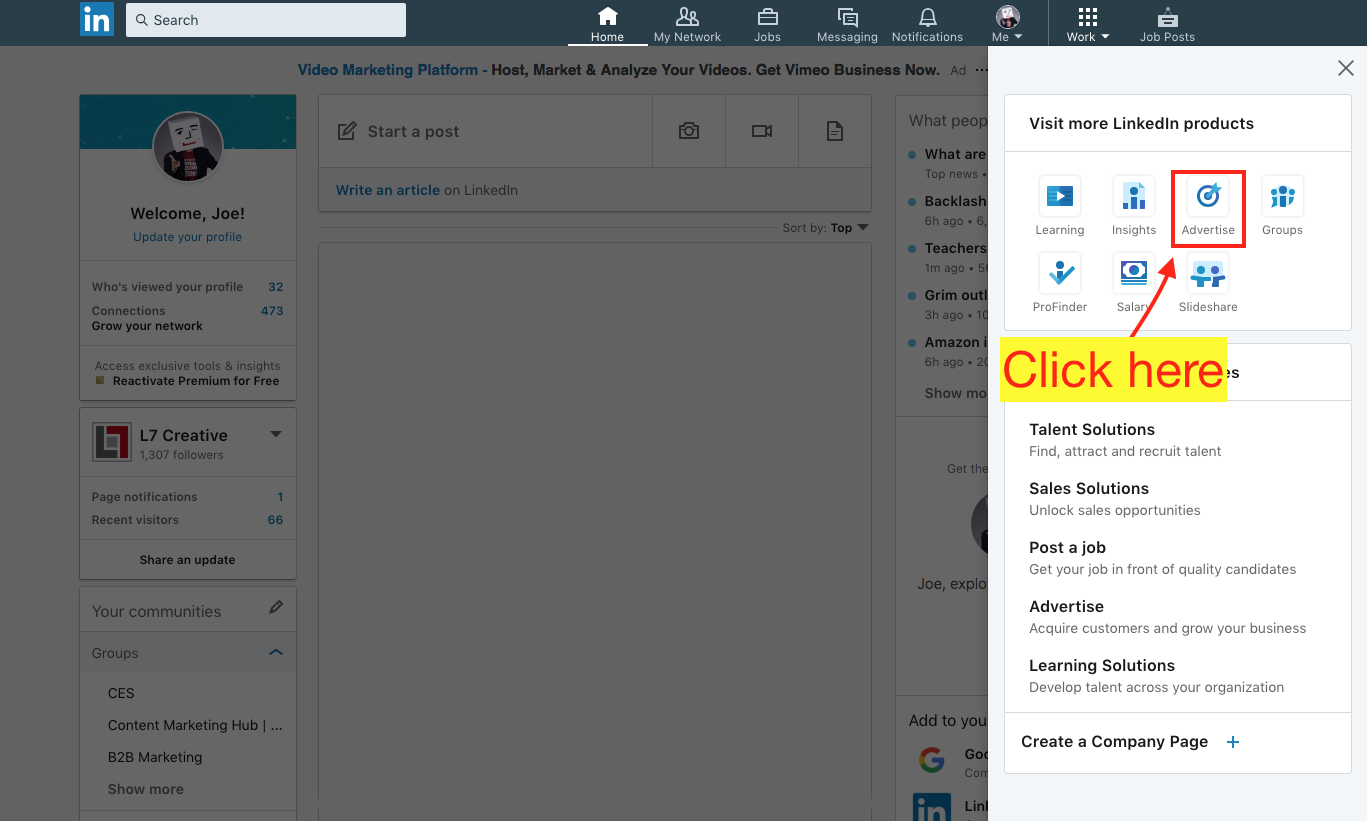Close the Work side panel

1346,68
